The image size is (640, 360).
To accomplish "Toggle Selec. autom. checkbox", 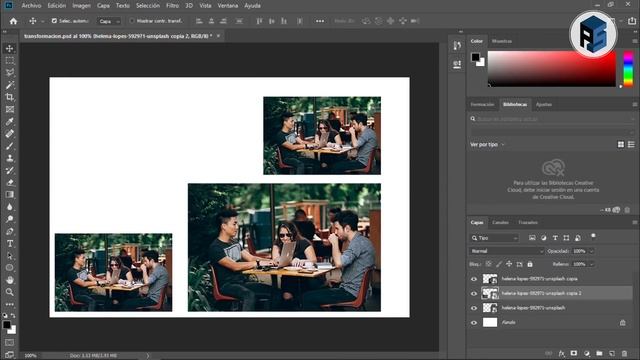I will tap(54, 20).
